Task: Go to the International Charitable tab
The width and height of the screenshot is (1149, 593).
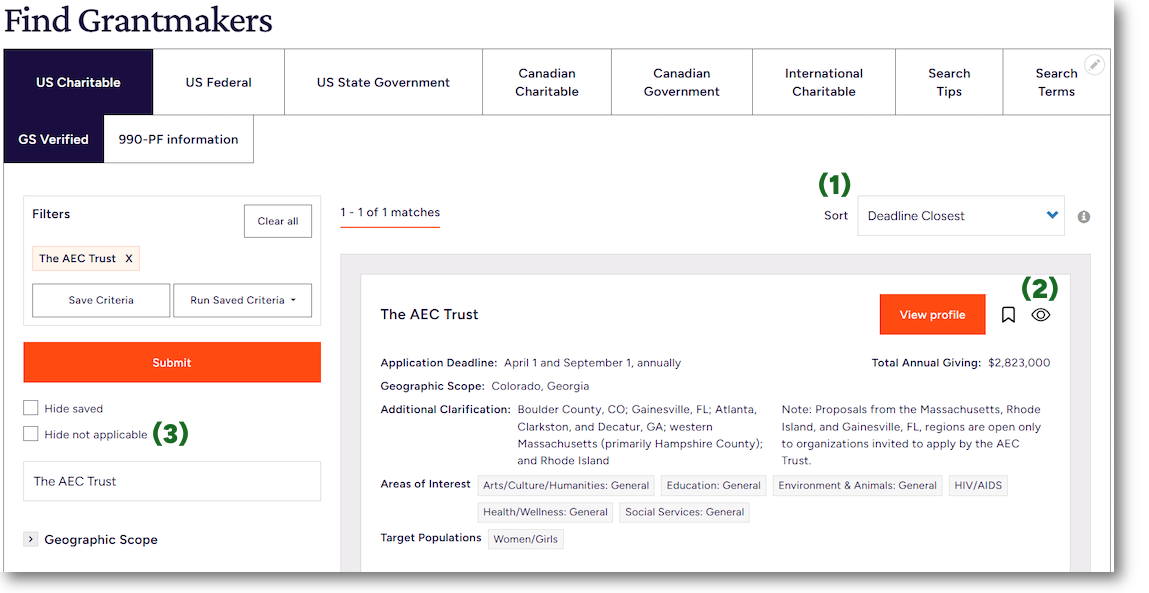Action: pos(823,82)
